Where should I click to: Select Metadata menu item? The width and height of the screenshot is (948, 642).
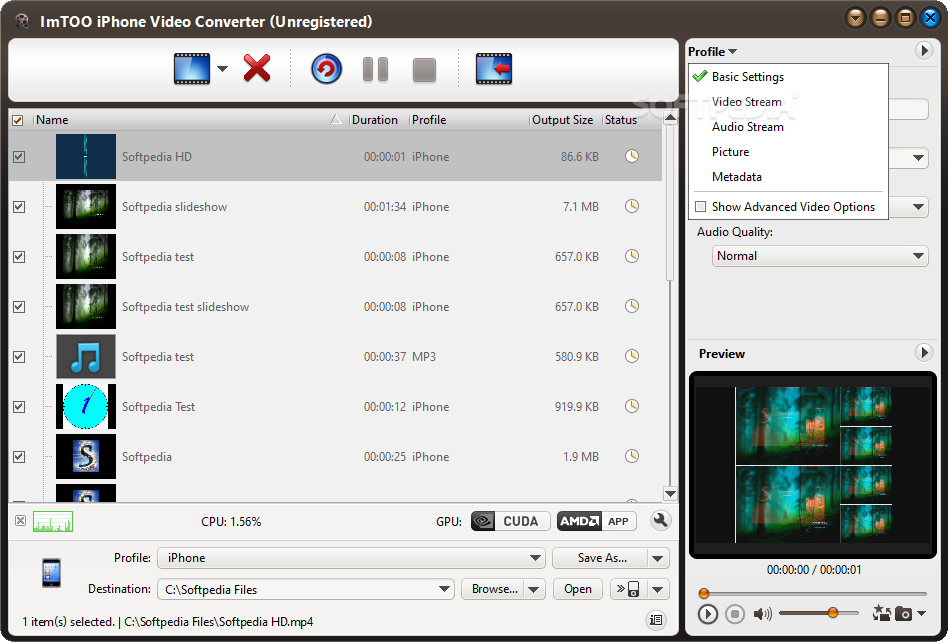(x=788, y=177)
